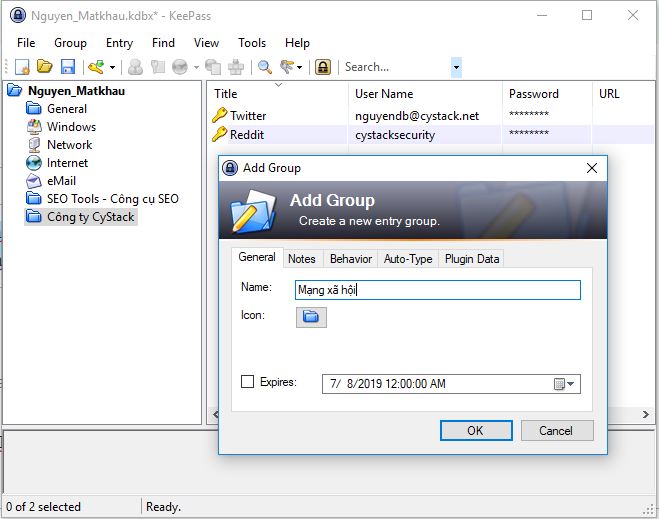Screen dimensions: 659x519
Task: Click the Internet globe group icon
Action: [x=34, y=163]
